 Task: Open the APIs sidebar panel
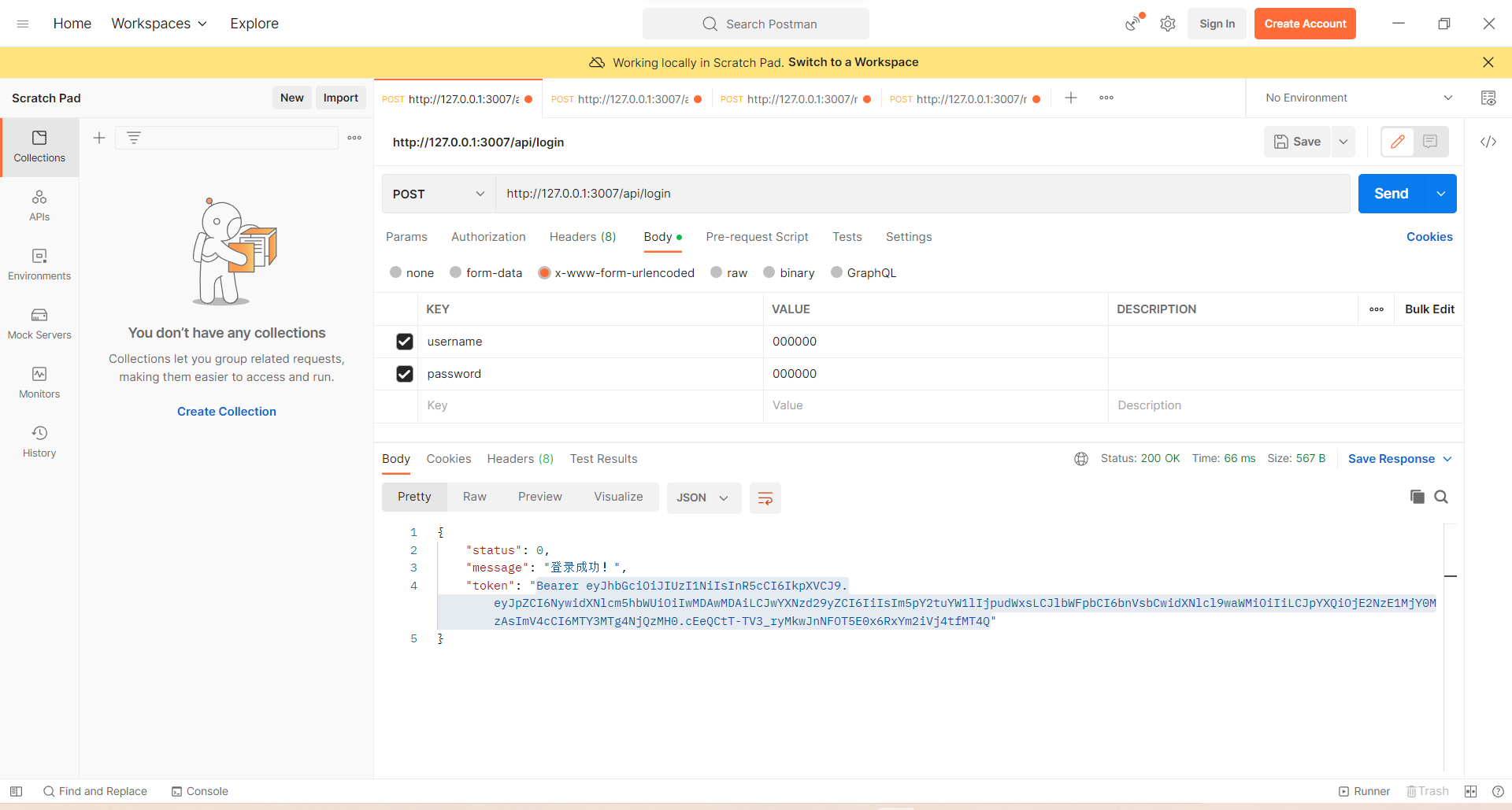(x=39, y=205)
